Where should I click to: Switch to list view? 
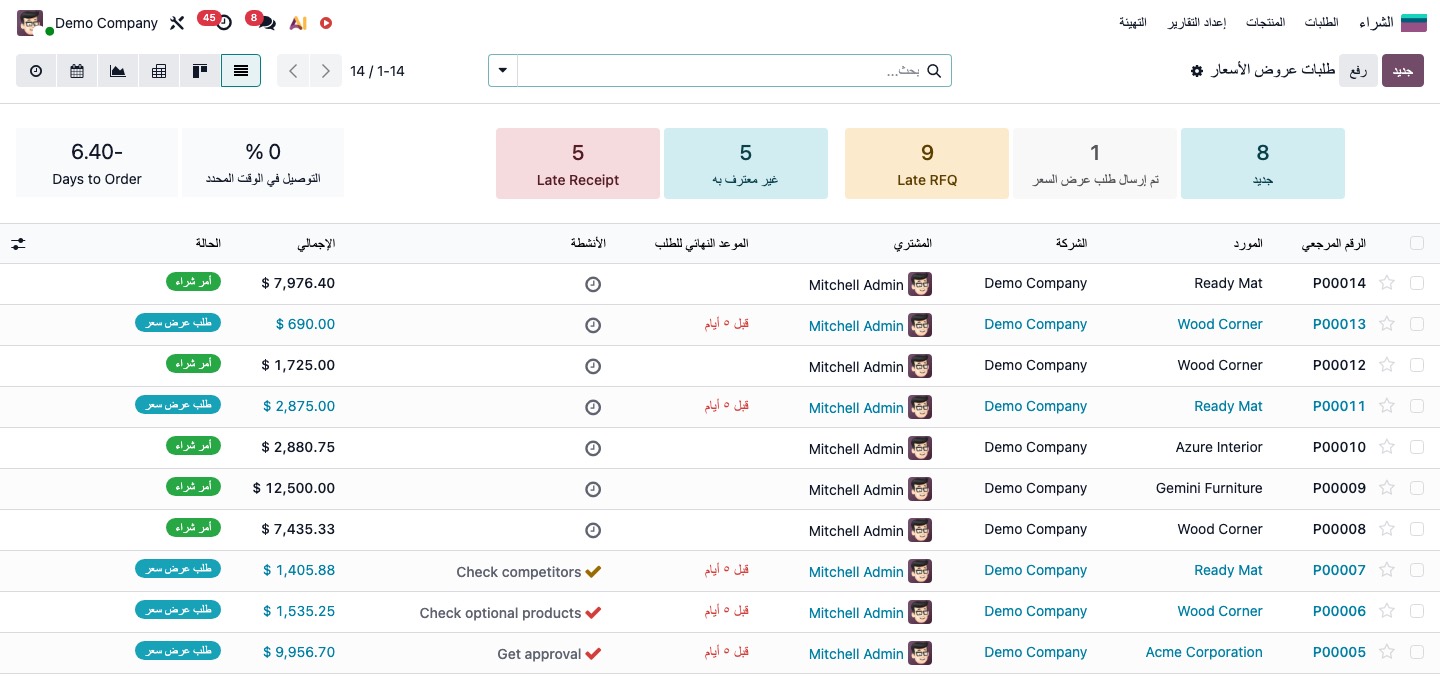241,71
